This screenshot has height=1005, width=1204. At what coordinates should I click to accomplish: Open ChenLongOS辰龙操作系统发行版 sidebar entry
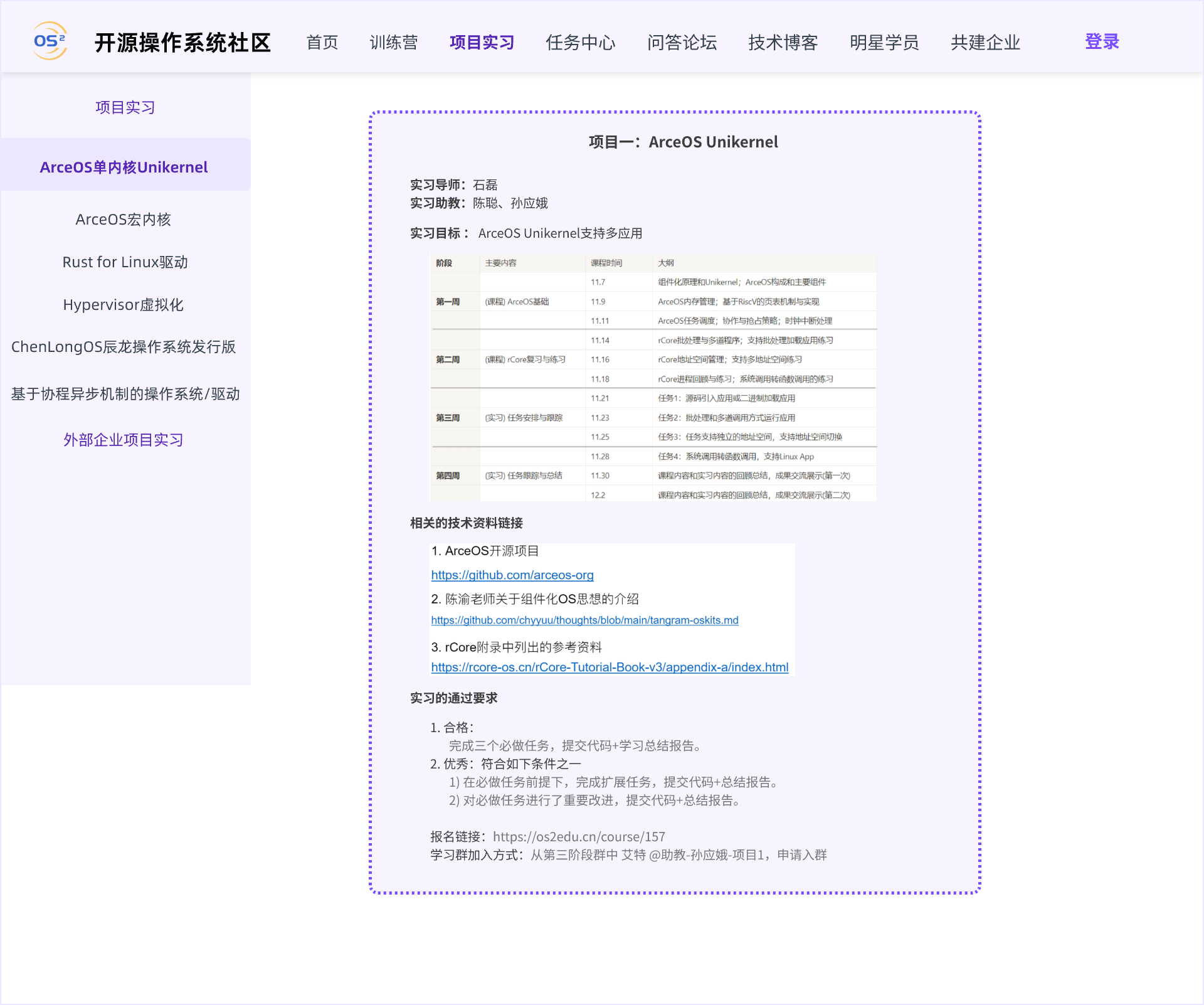124,347
